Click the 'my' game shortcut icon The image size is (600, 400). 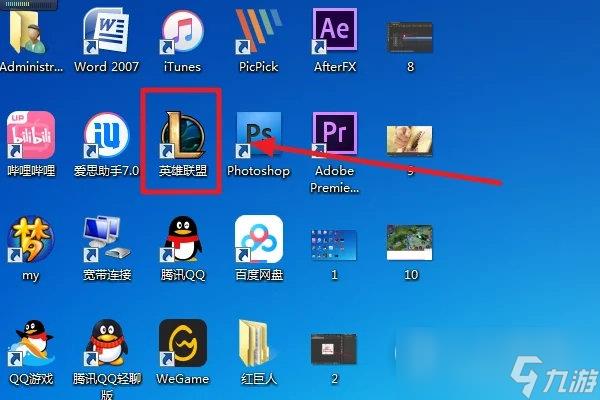pos(30,238)
